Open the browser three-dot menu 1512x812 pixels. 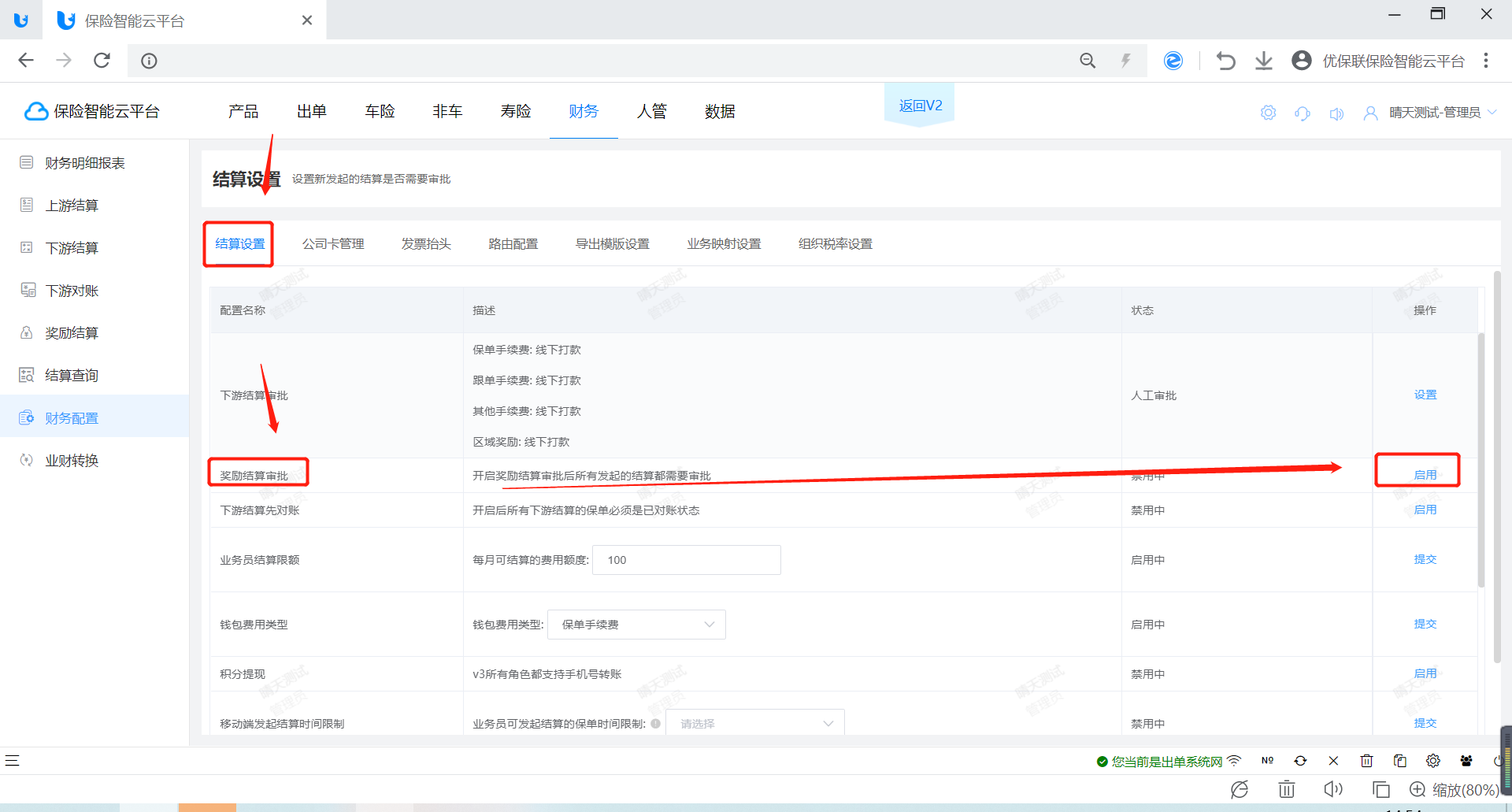tap(1486, 61)
